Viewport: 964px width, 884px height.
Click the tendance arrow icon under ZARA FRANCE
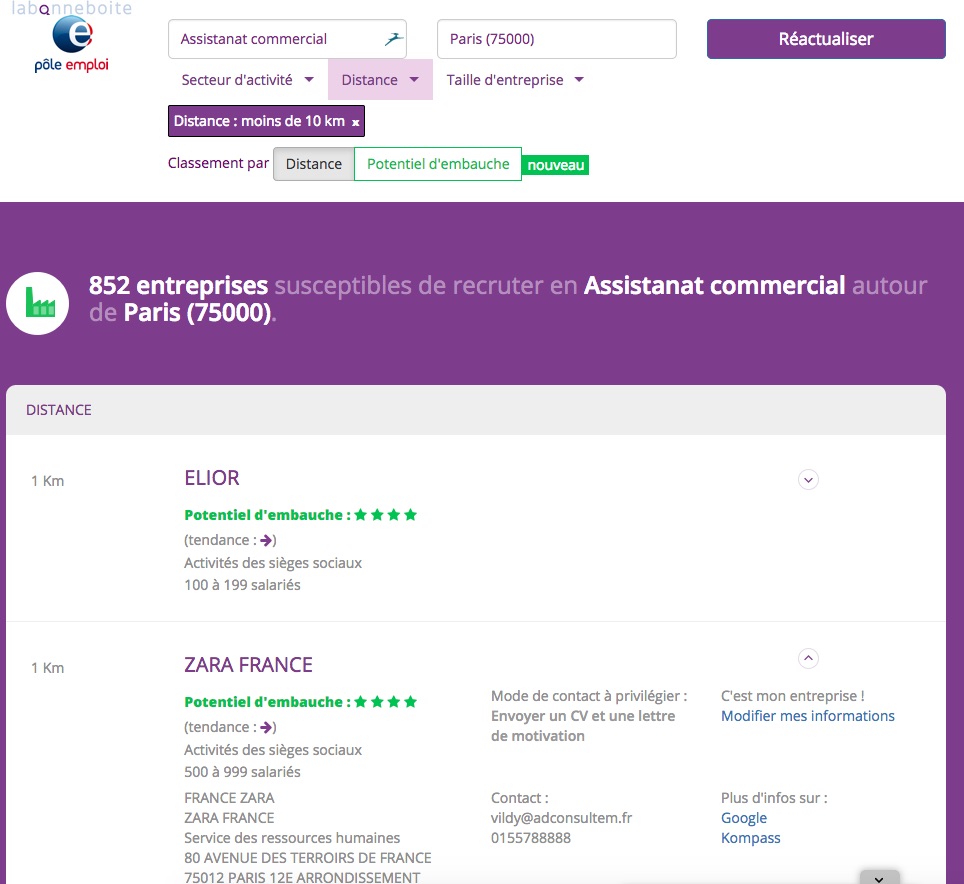[x=266, y=727]
